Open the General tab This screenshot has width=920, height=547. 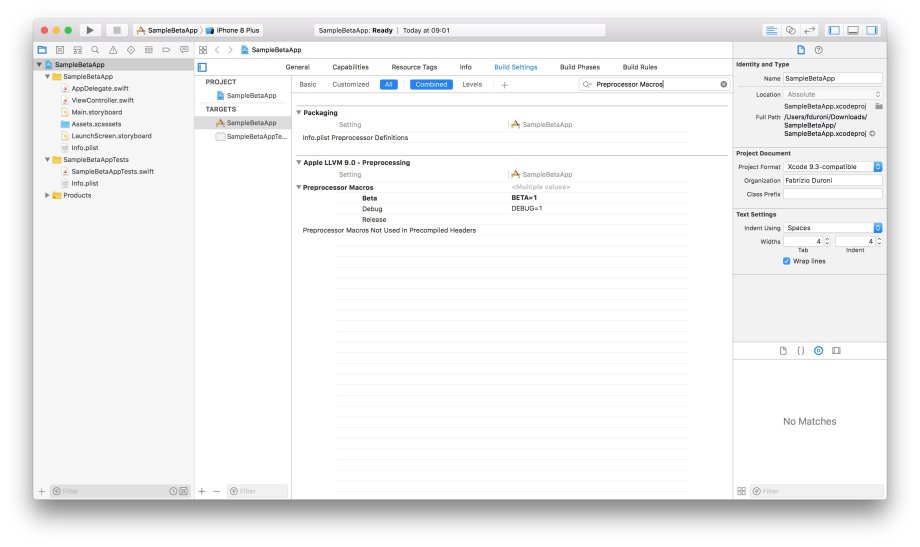click(297, 67)
